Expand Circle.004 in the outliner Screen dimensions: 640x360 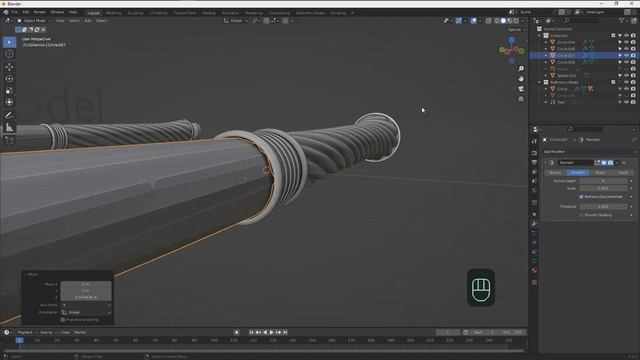tap(546, 42)
